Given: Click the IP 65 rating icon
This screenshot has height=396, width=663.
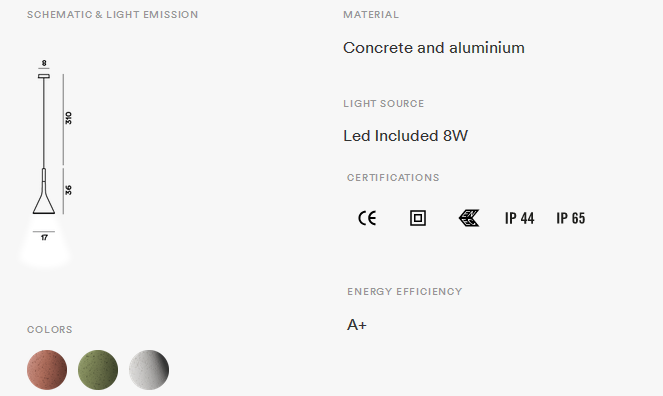Looking at the screenshot, I should 571,218.
